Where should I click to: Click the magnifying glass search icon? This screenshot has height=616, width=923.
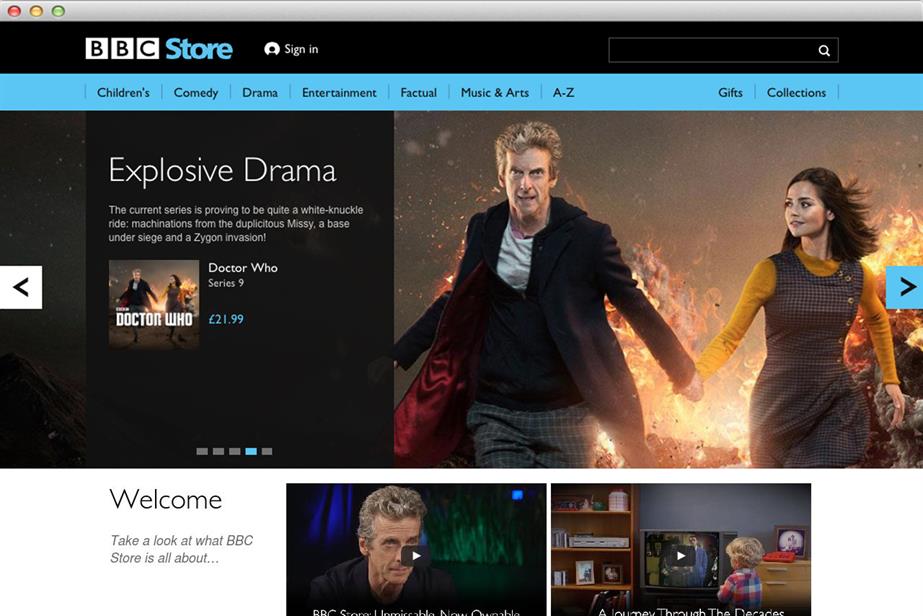824,51
